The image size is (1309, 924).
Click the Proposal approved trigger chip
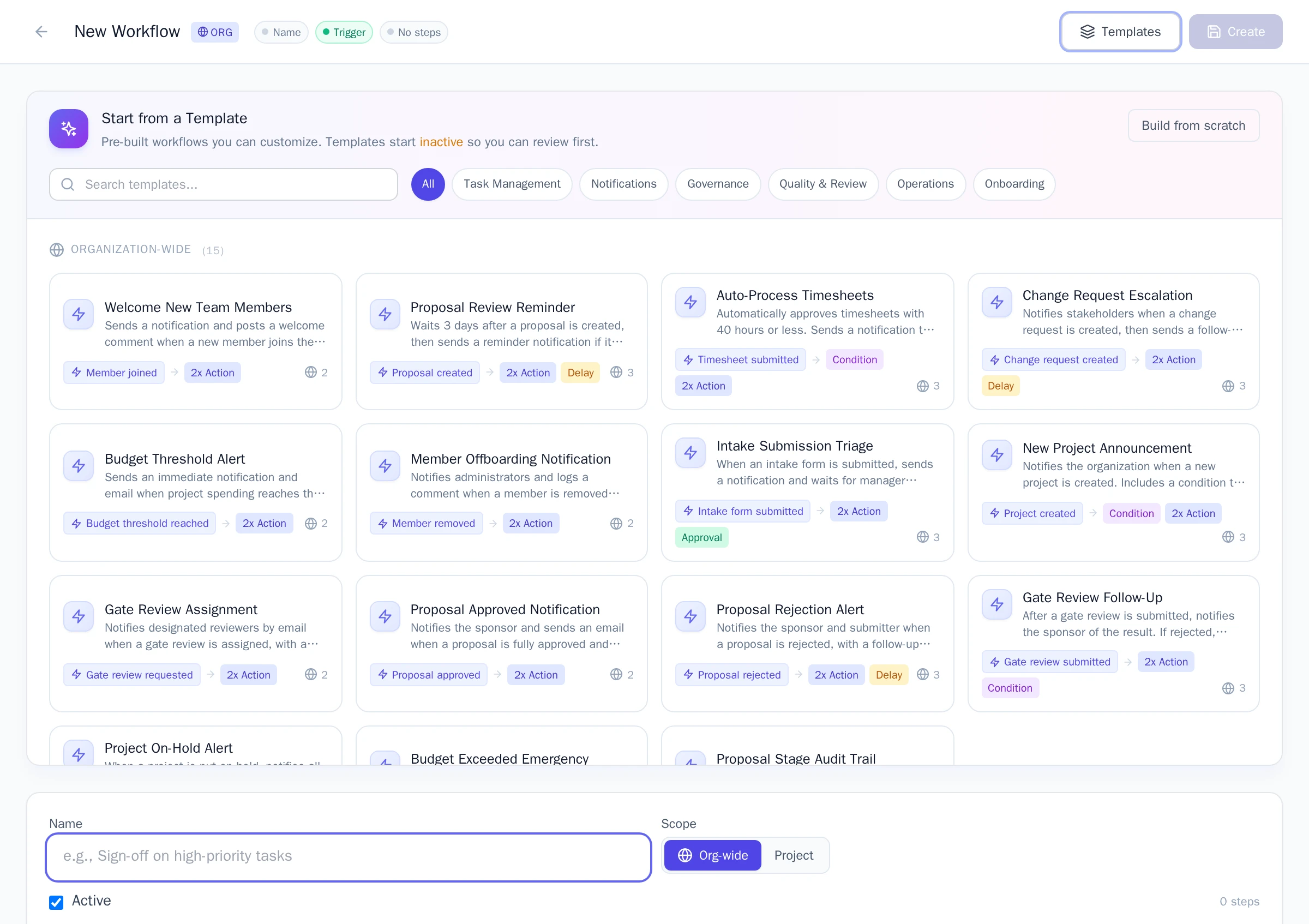(428, 675)
